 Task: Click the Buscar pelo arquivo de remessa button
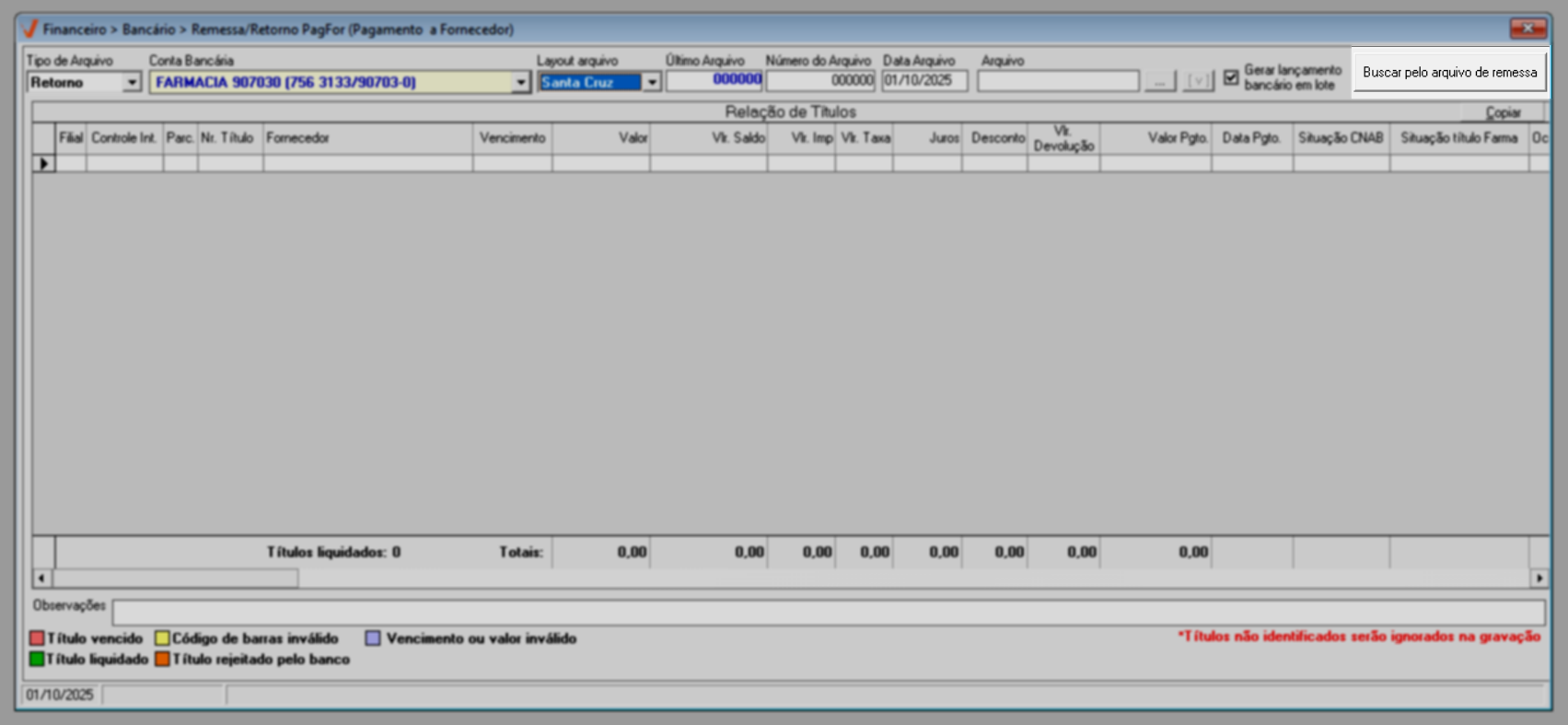(1449, 72)
